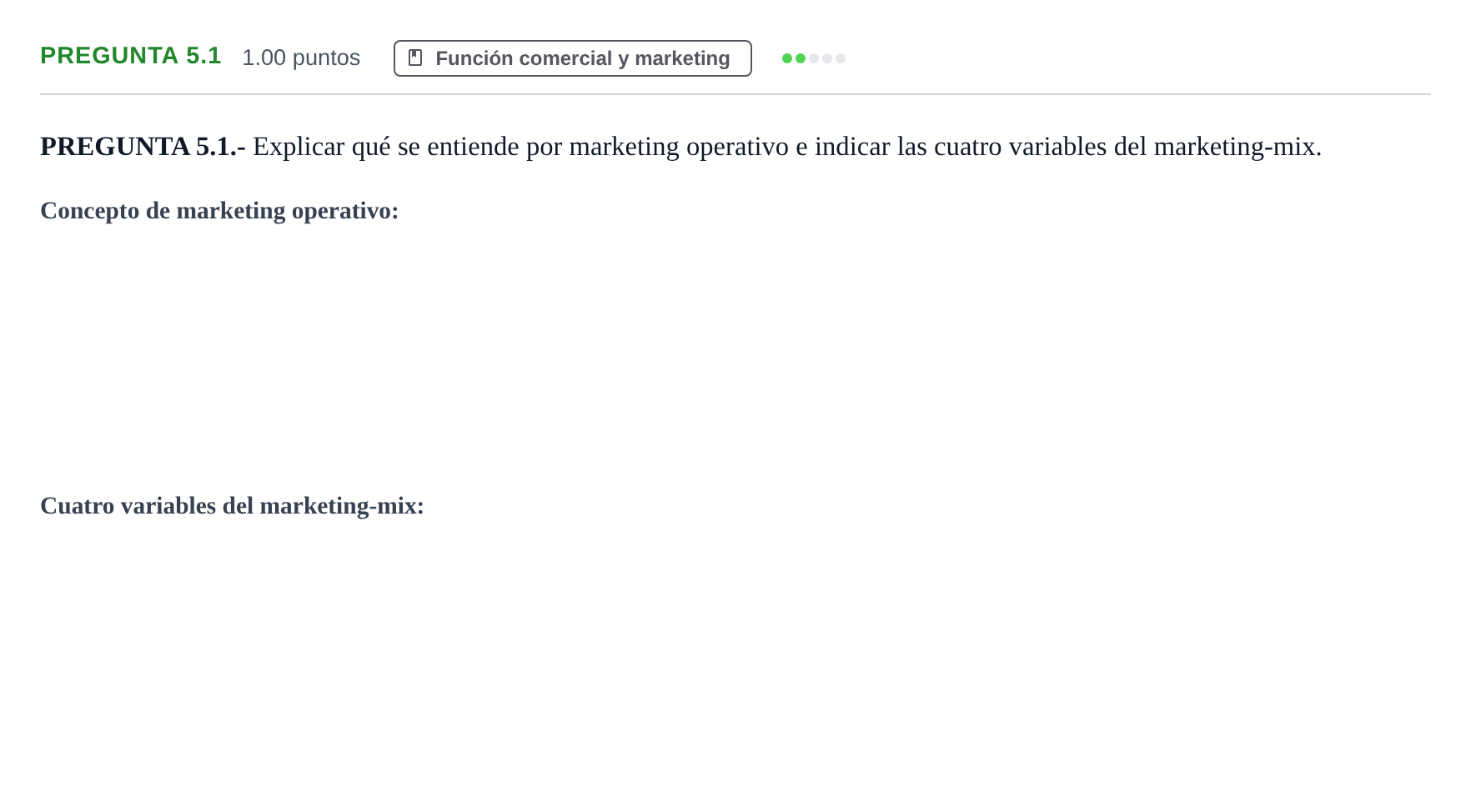Click the five-dot difficulty level indicator
1471x812 pixels.
814,58
